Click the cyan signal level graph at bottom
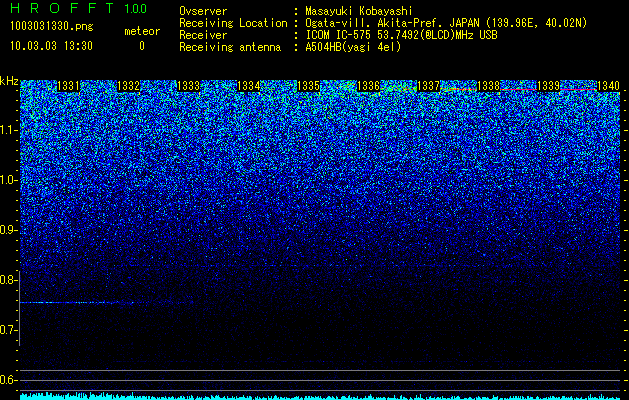The height and width of the screenshot is (400, 629). 320,396
